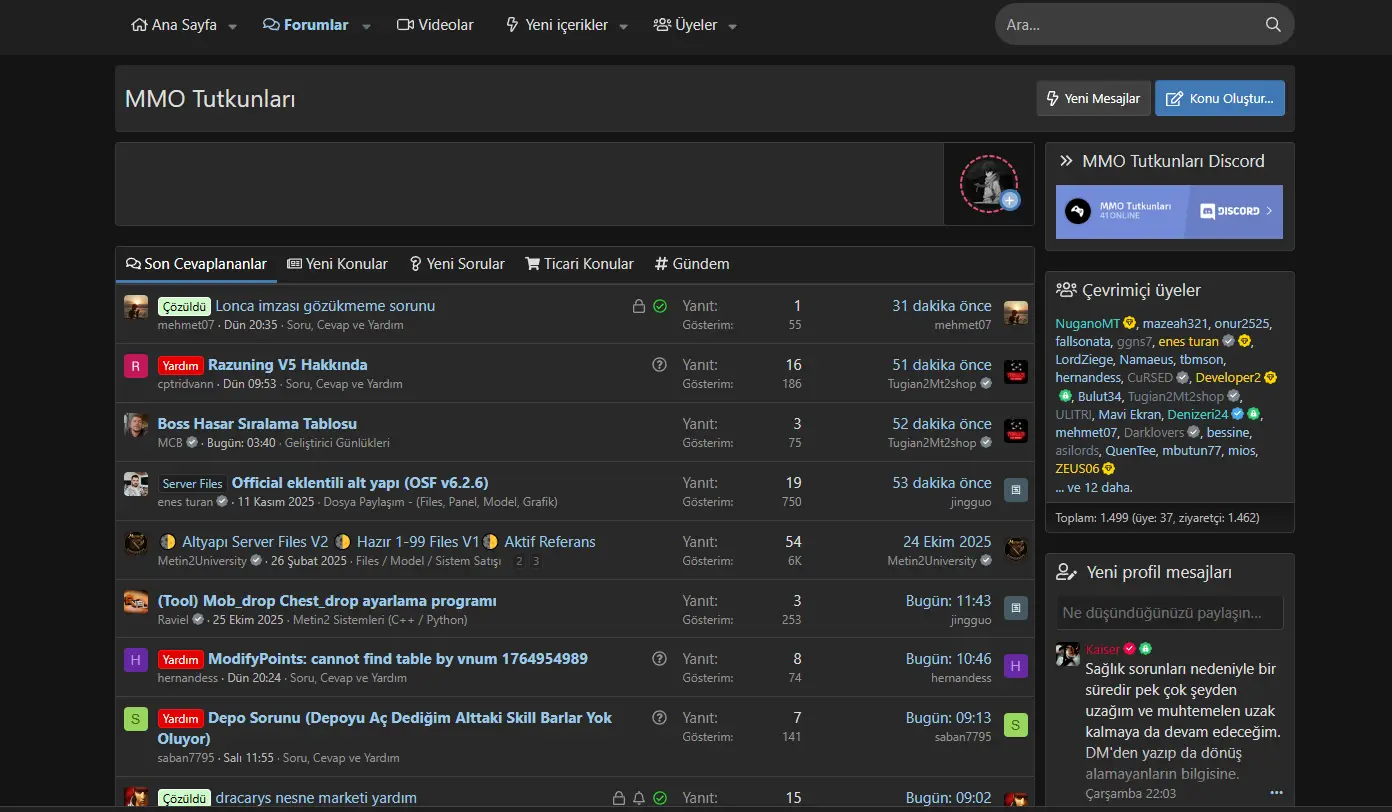Expand the Ana Sayfa dropdown arrow

coord(233,26)
